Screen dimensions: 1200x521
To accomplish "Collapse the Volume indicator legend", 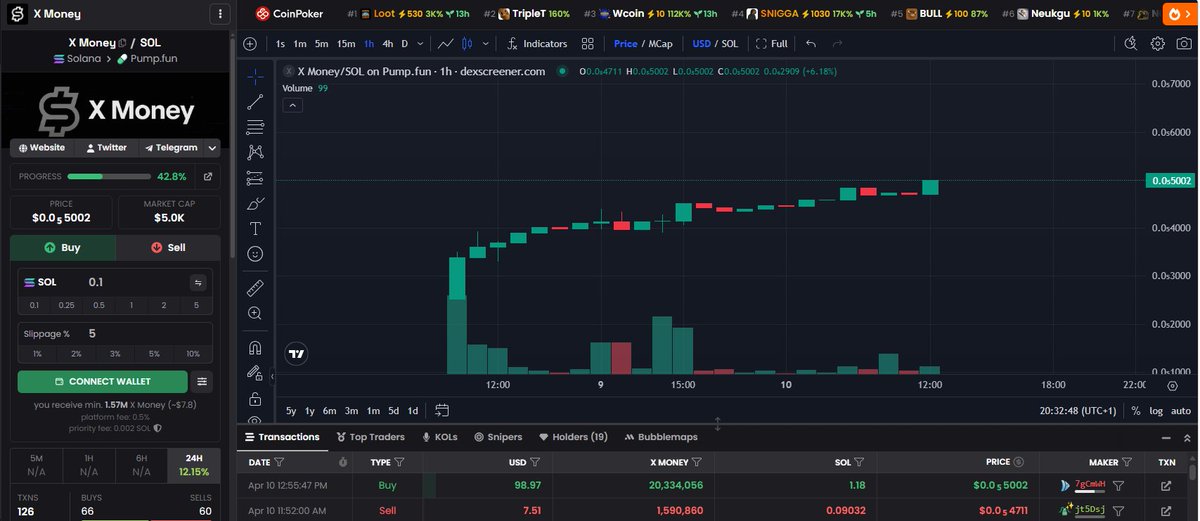I will (x=292, y=105).
